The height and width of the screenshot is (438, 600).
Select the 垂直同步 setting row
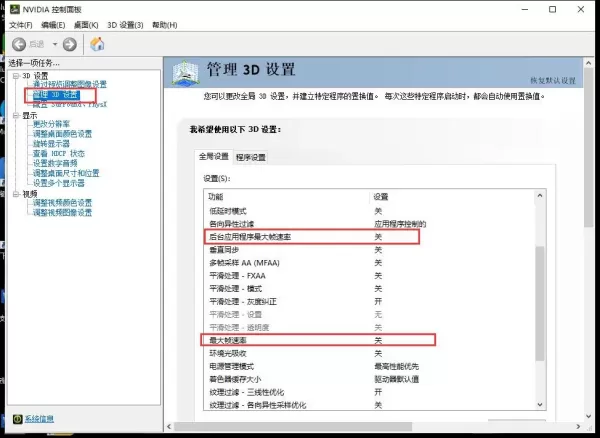[369, 250]
